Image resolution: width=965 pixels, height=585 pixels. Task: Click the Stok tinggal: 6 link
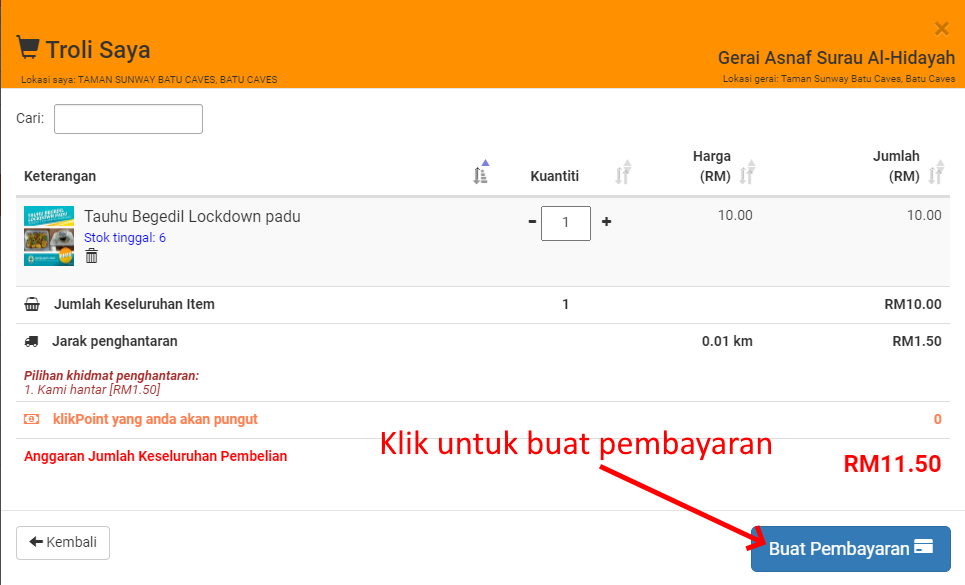pos(125,238)
